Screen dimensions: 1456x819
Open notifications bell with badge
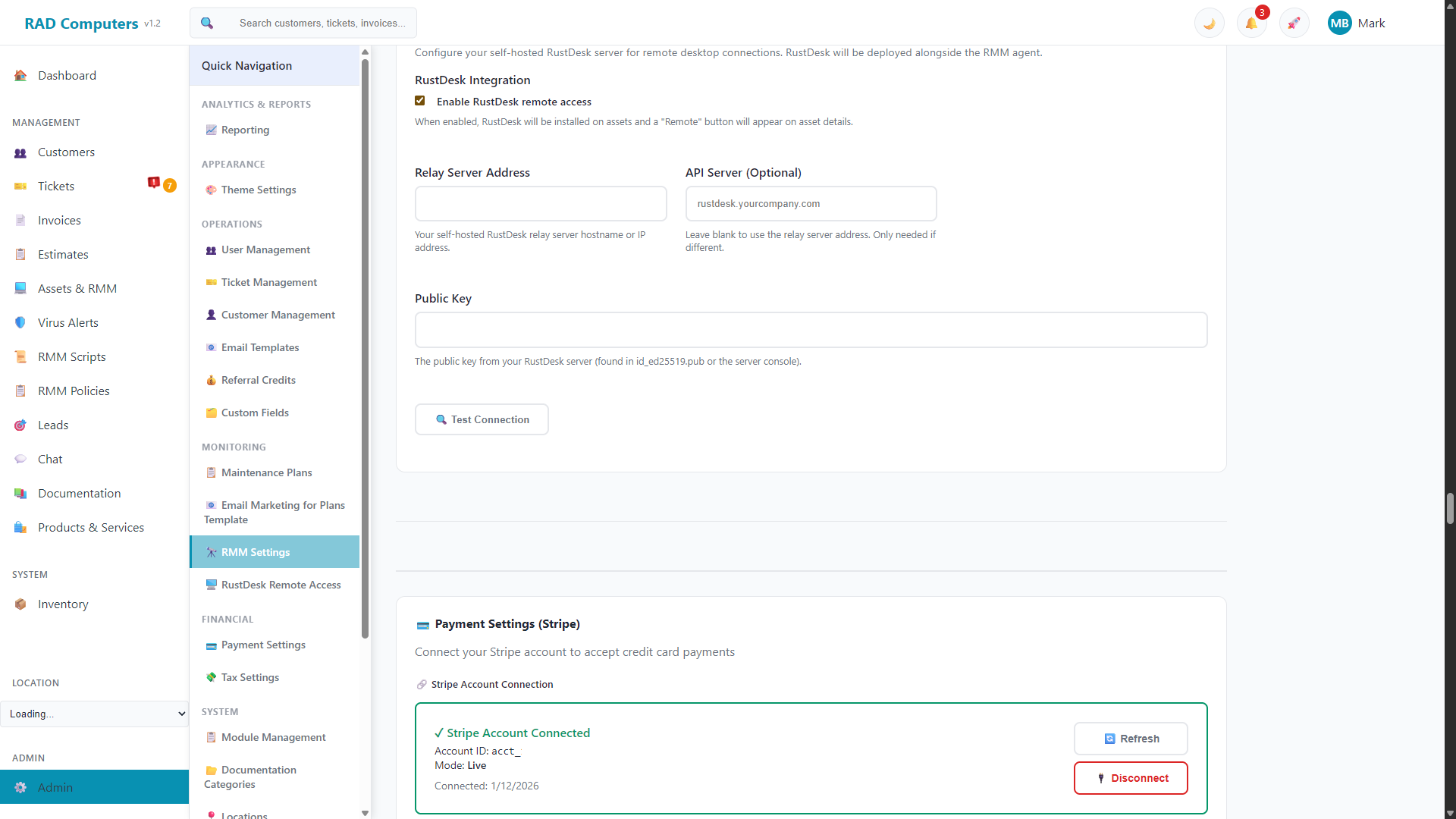(x=1251, y=24)
